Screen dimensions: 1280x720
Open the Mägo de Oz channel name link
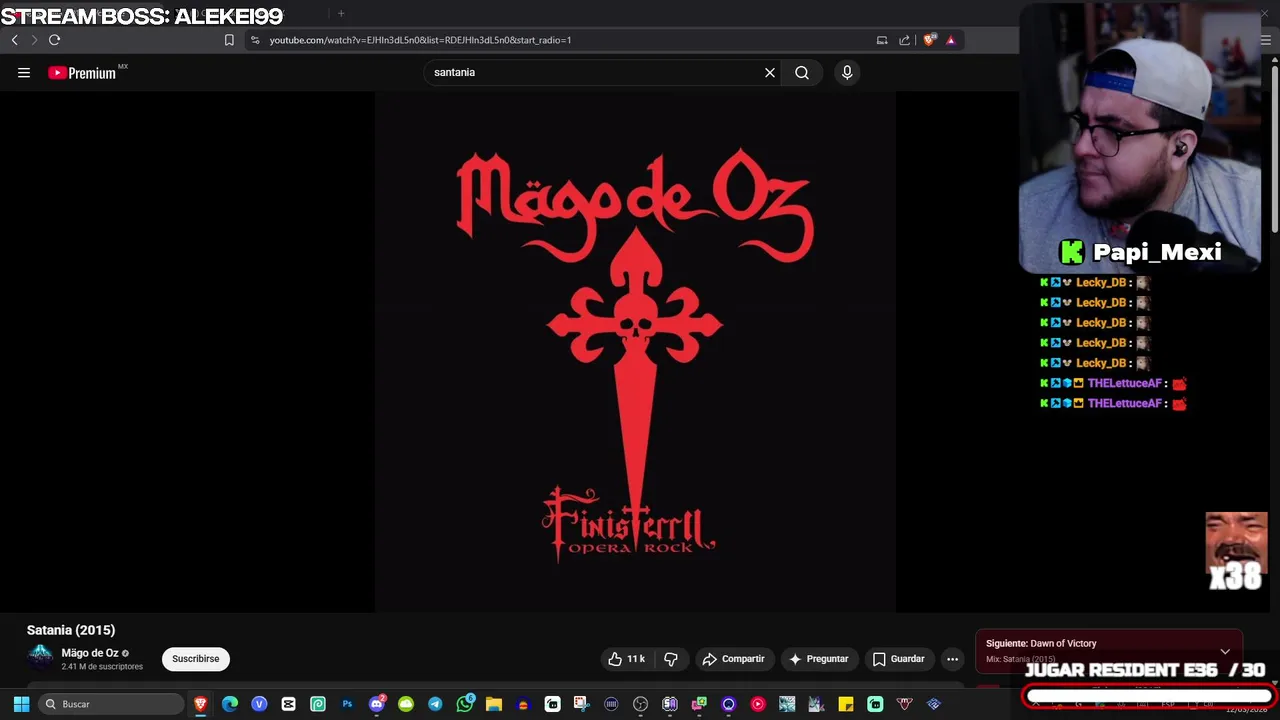click(90, 653)
